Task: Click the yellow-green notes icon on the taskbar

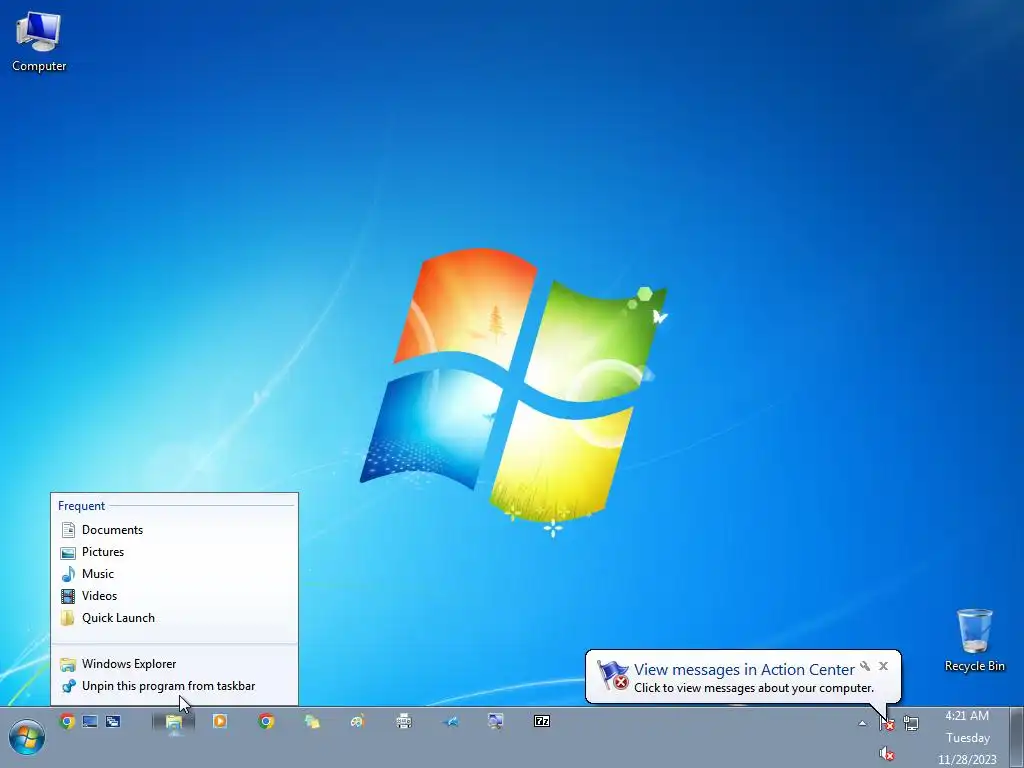Action: click(x=312, y=721)
